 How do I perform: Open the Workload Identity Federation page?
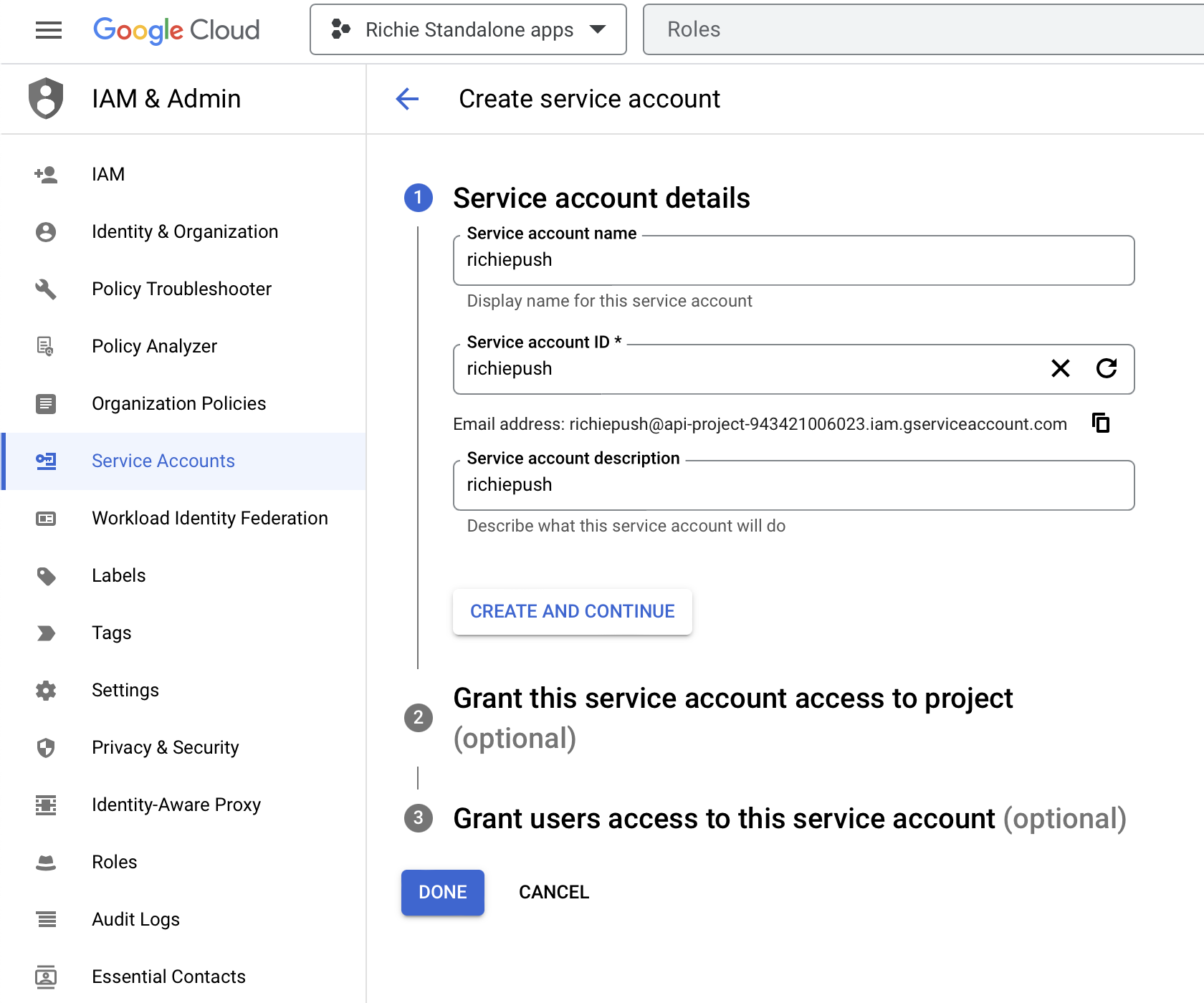209,517
